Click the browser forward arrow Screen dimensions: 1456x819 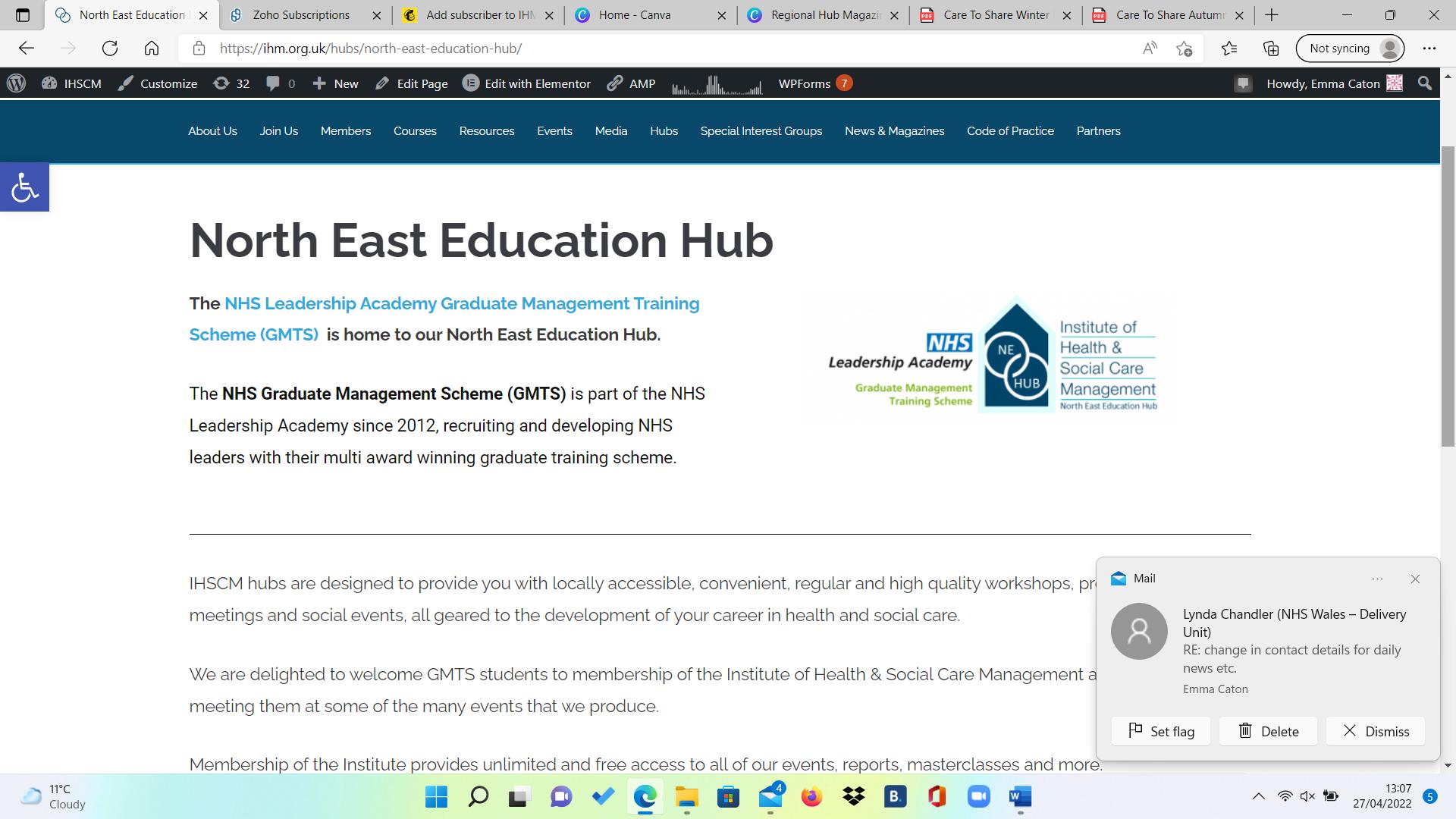(68, 49)
